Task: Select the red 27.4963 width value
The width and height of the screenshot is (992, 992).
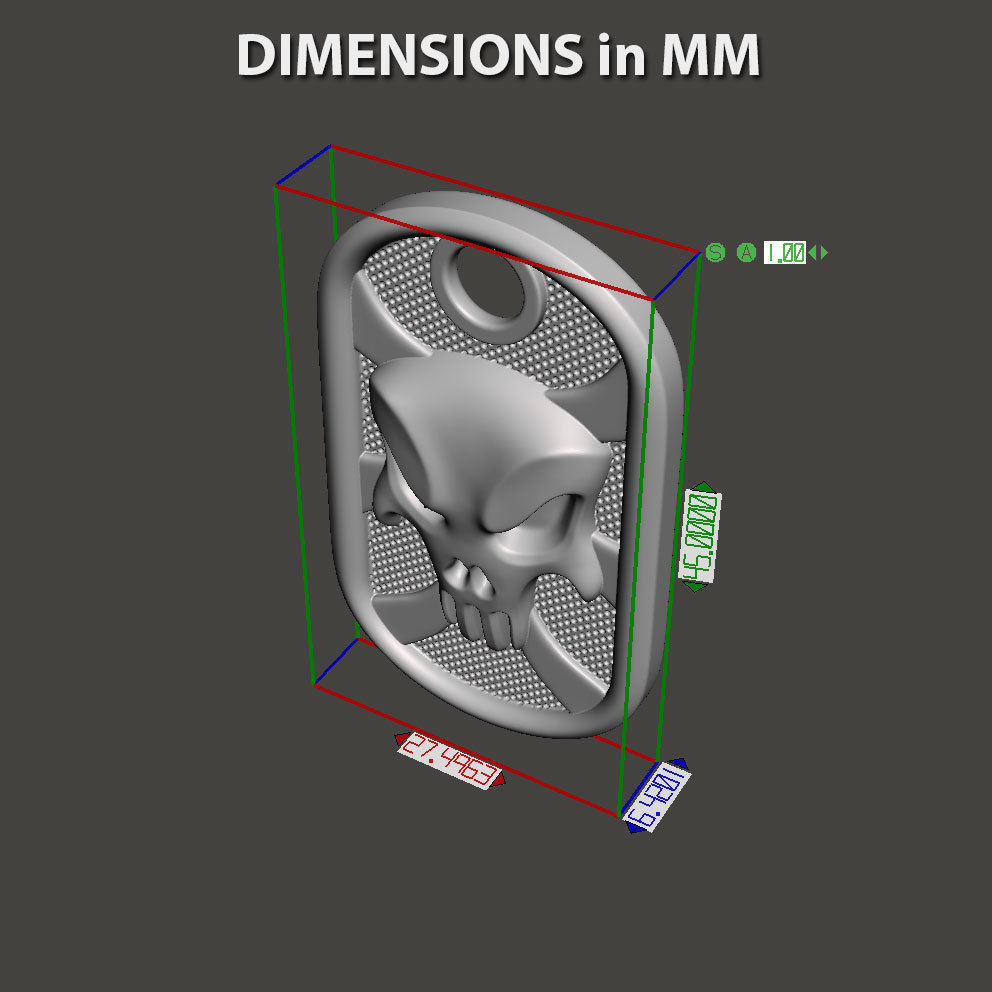Action: (x=449, y=760)
